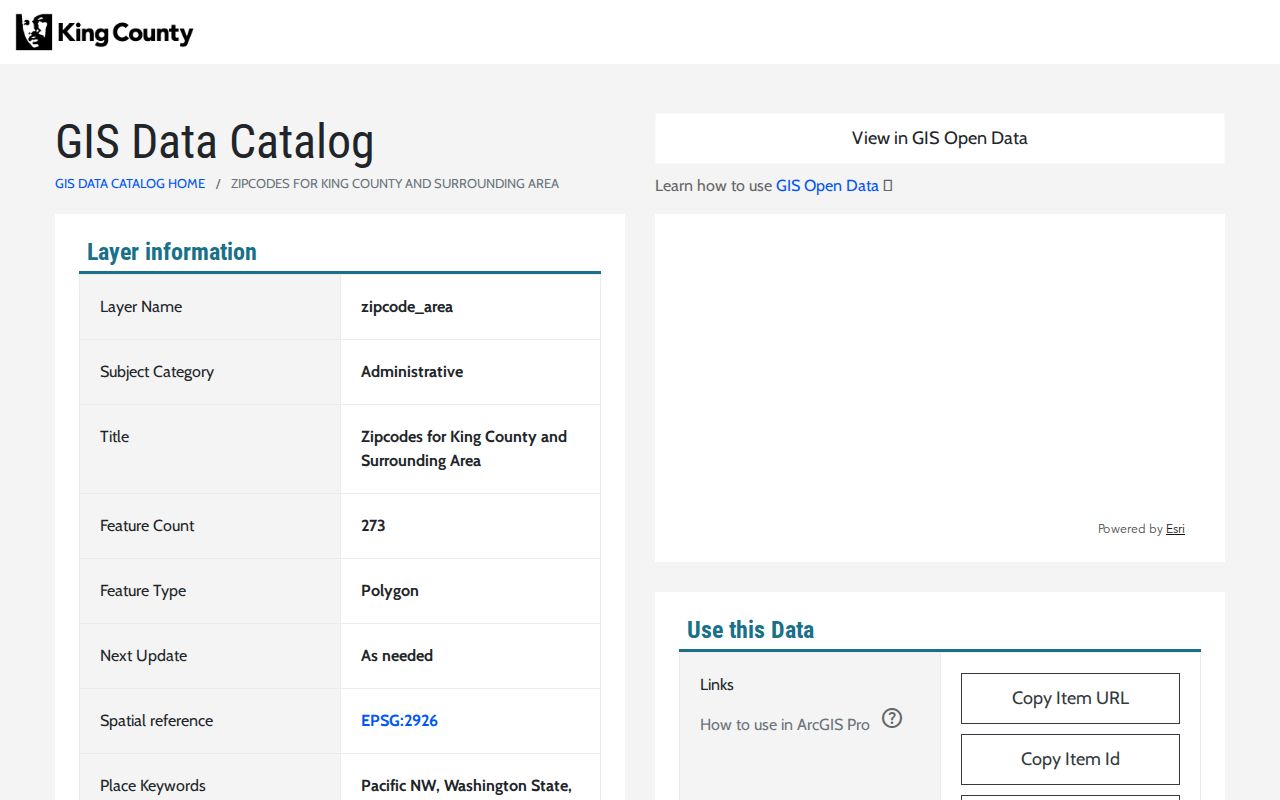Click the Feature Type row label
Viewport: 1280px width, 800px height.
click(x=143, y=591)
